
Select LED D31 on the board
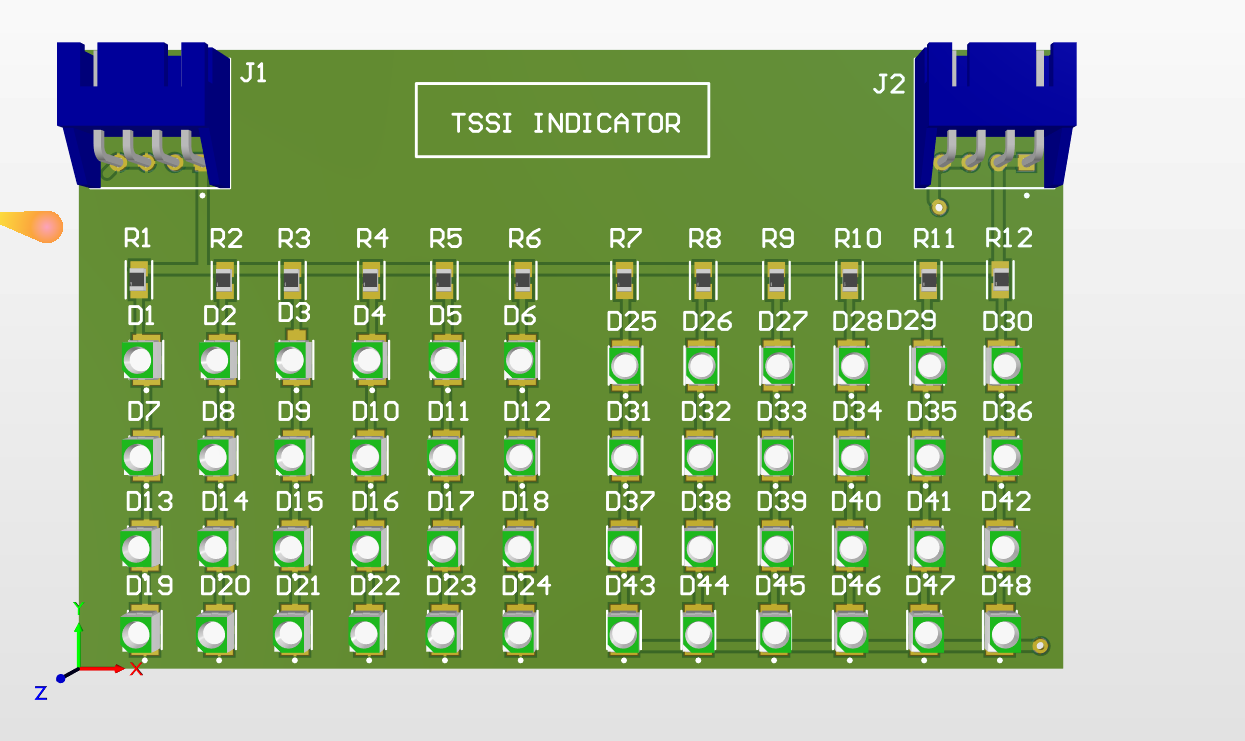625,457
